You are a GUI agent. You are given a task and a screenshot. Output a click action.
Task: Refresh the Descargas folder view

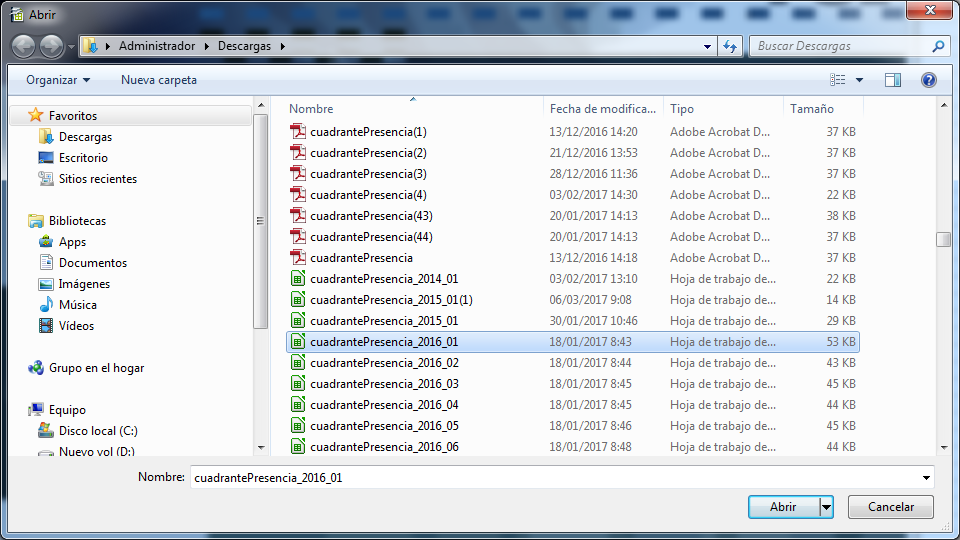pyautogui.click(x=730, y=47)
